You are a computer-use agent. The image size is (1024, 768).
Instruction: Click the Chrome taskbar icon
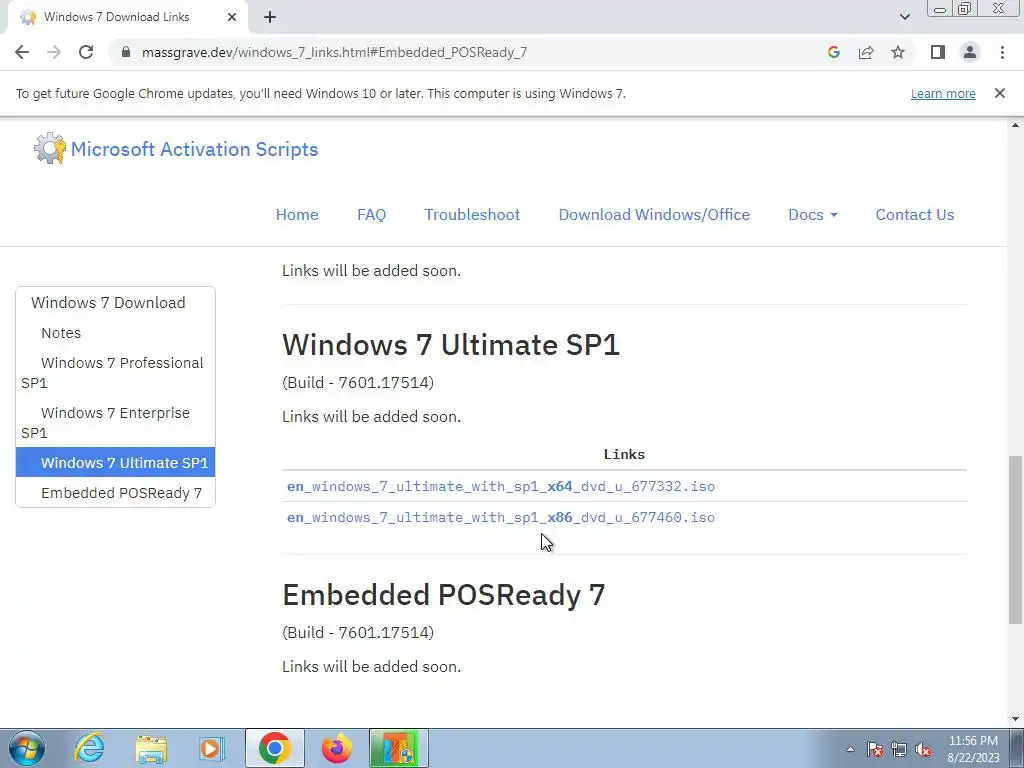pyautogui.click(x=275, y=748)
